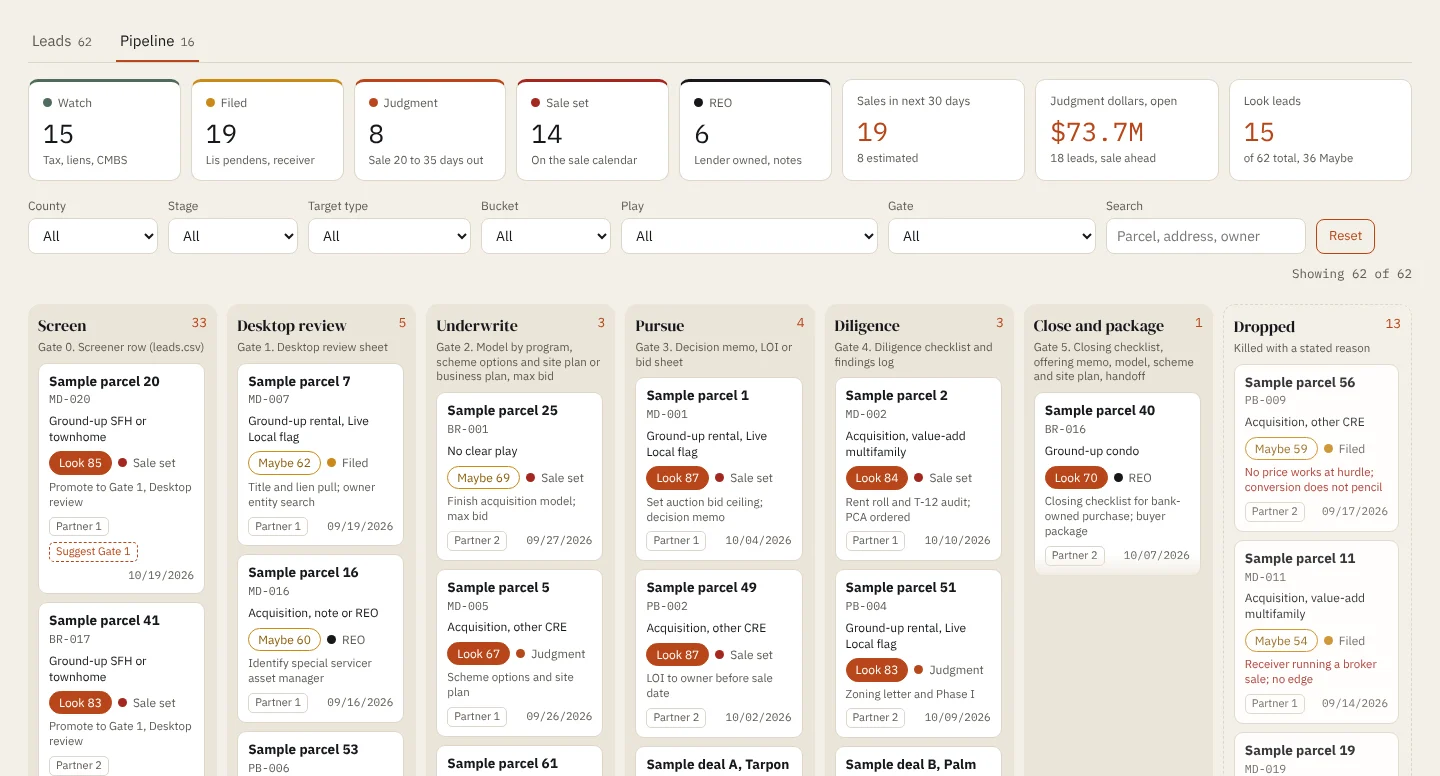Select the Pipeline tab

[157, 41]
